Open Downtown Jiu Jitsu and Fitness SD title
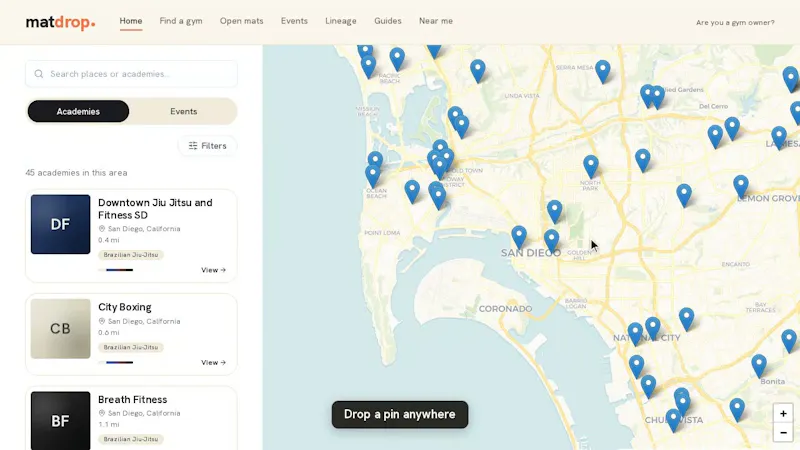This screenshot has width=800, height=450. coord(155,209)
